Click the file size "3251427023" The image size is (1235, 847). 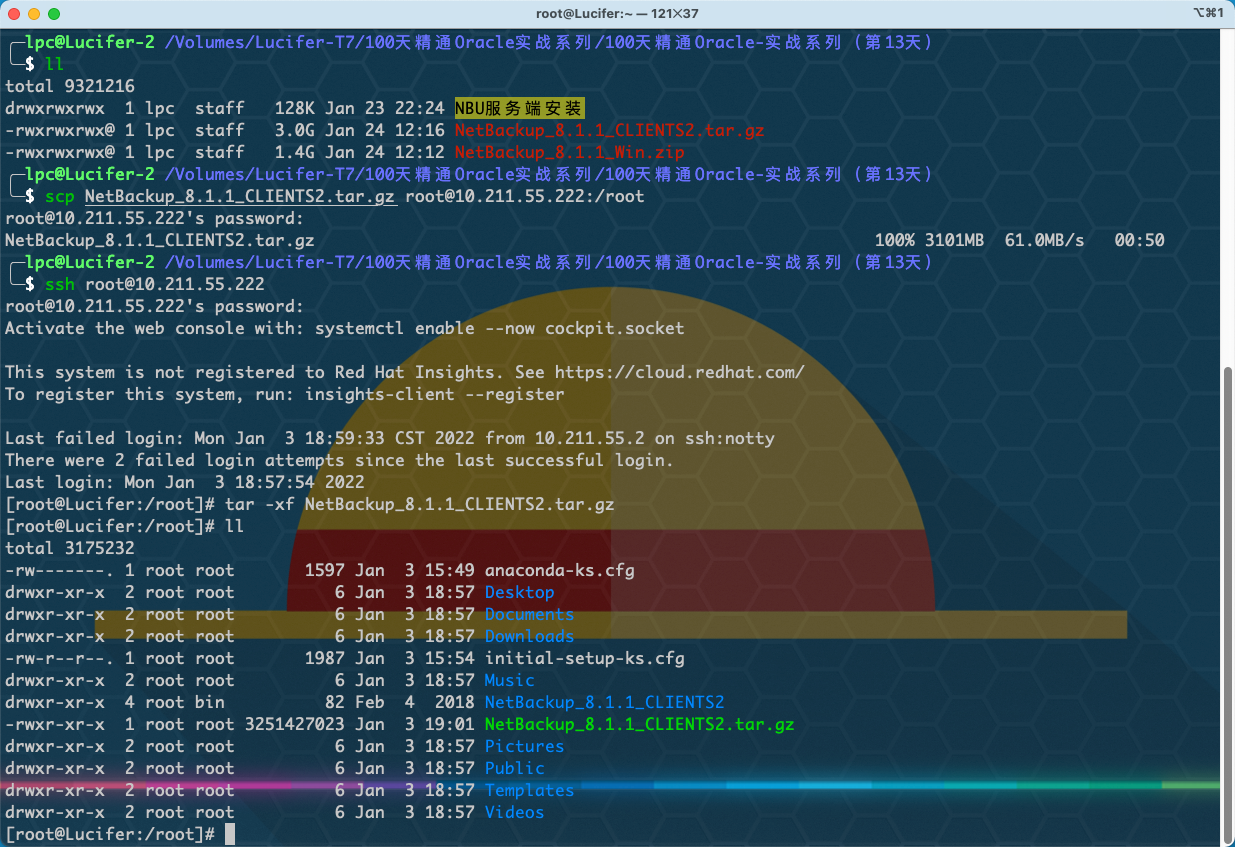pyautogui.click(x=295, y=724)
